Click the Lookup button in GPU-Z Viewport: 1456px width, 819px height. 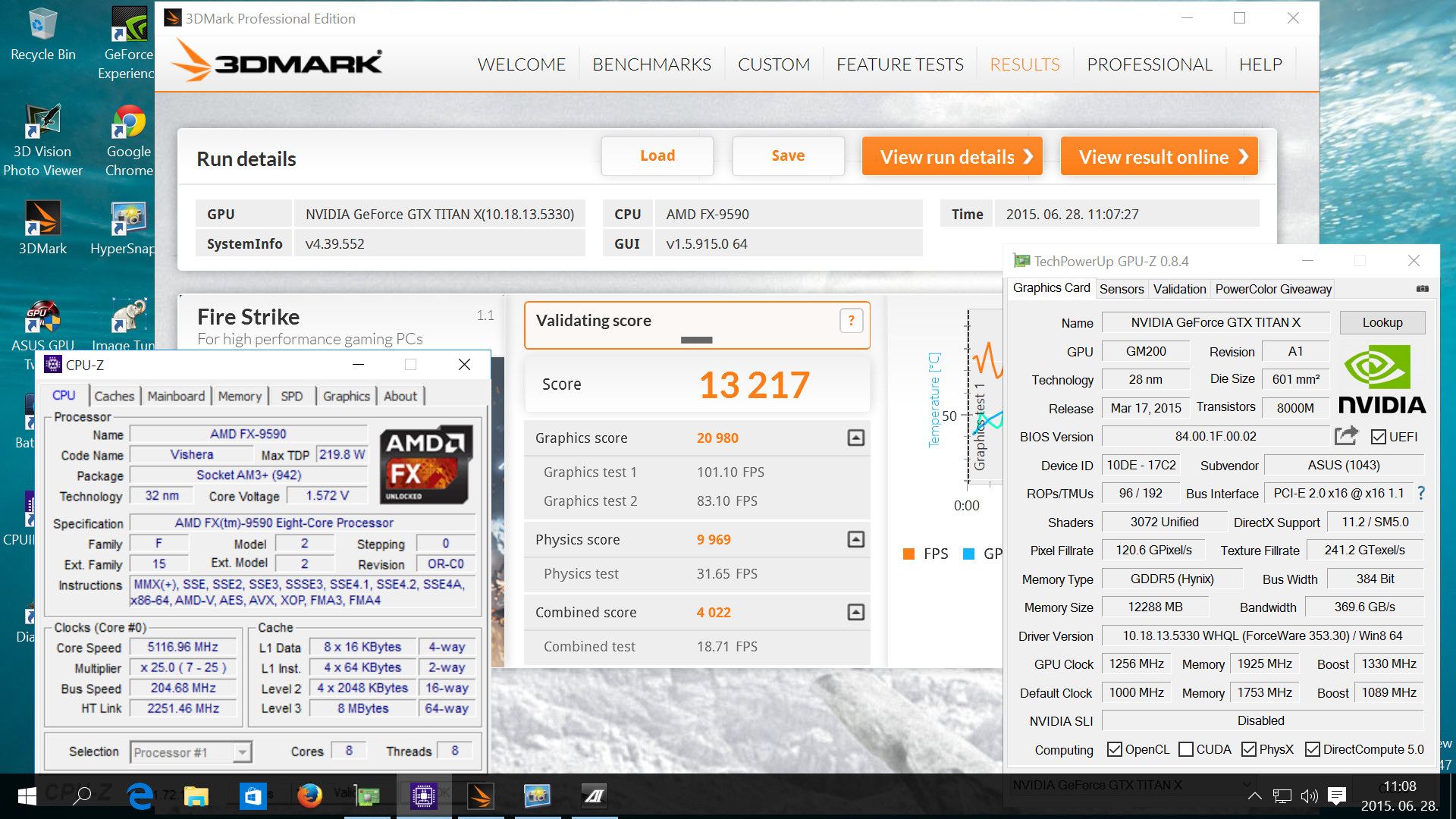click(1382, 322)
